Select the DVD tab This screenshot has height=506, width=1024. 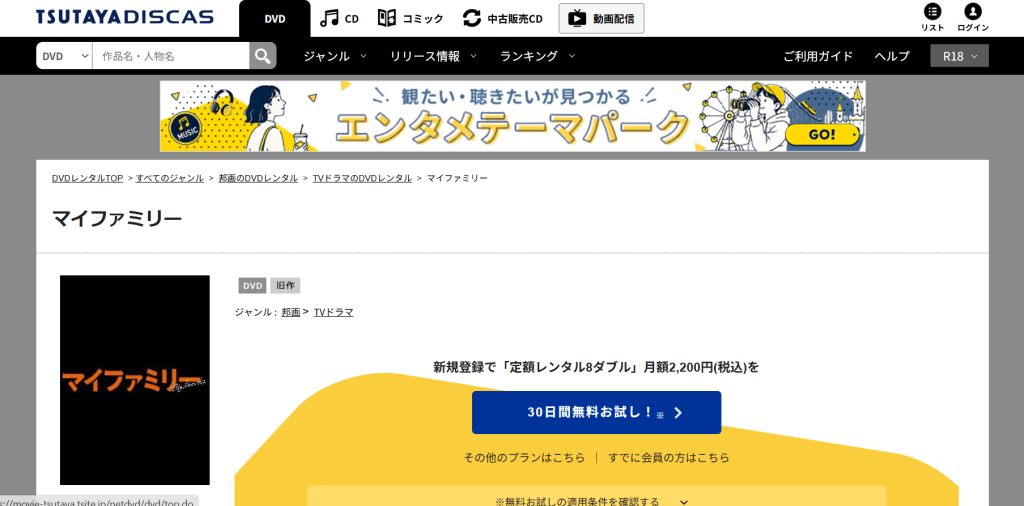pos(275,19)
